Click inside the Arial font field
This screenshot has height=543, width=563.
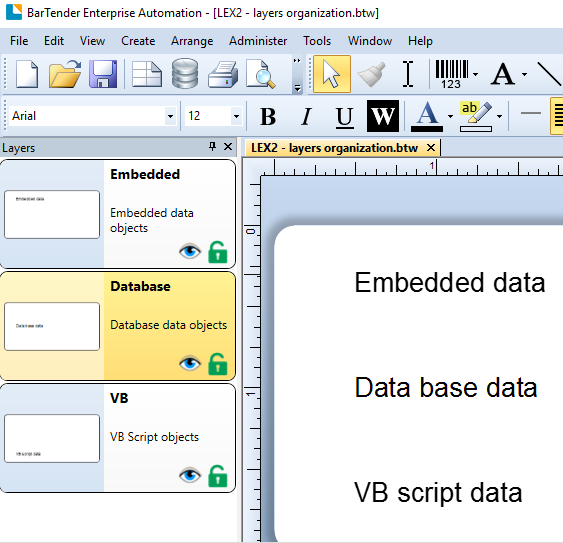(x=87, y=116)
